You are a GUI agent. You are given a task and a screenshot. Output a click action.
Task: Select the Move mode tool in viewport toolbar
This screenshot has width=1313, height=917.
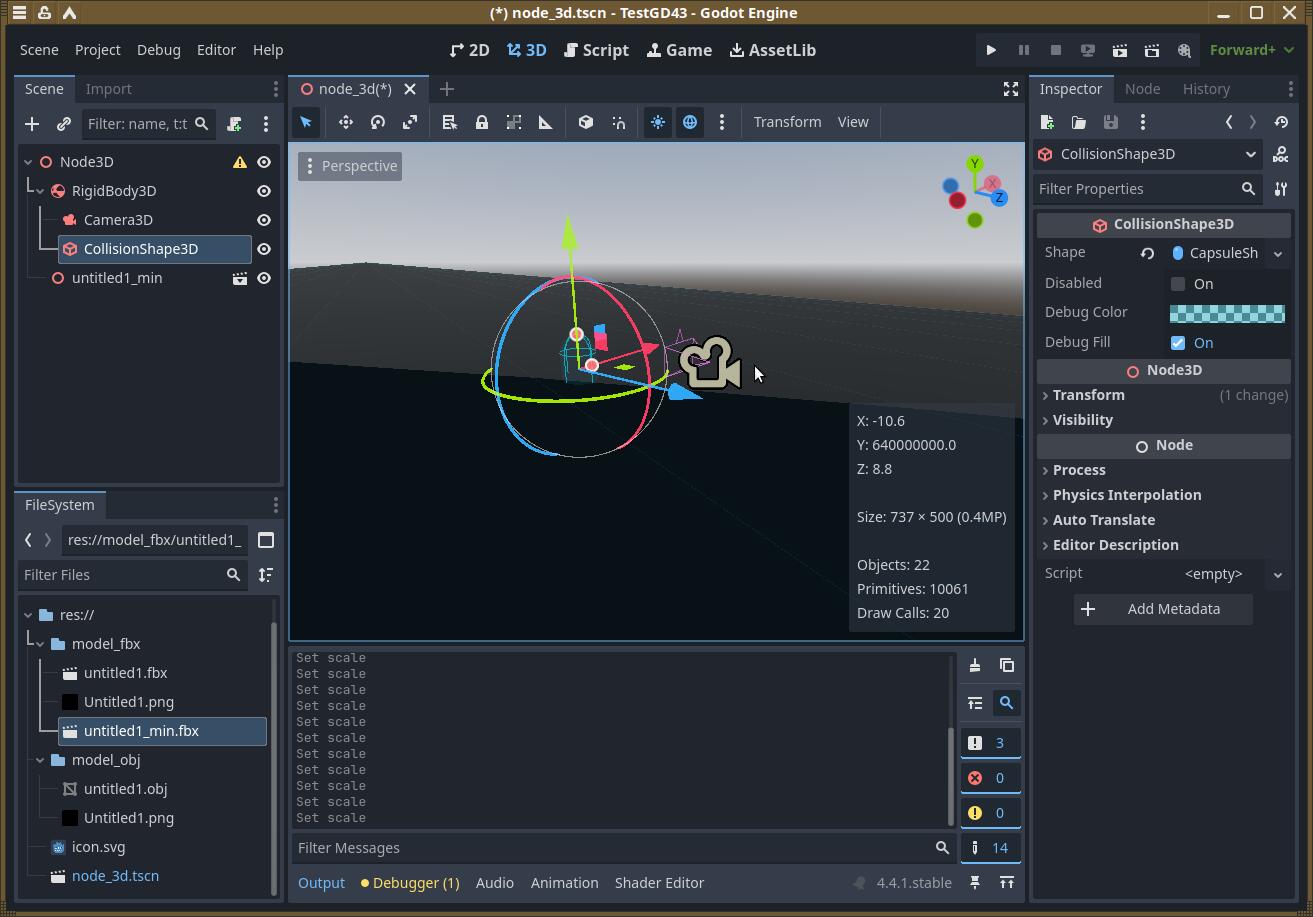pyautogui.click(x=346, y=122)
